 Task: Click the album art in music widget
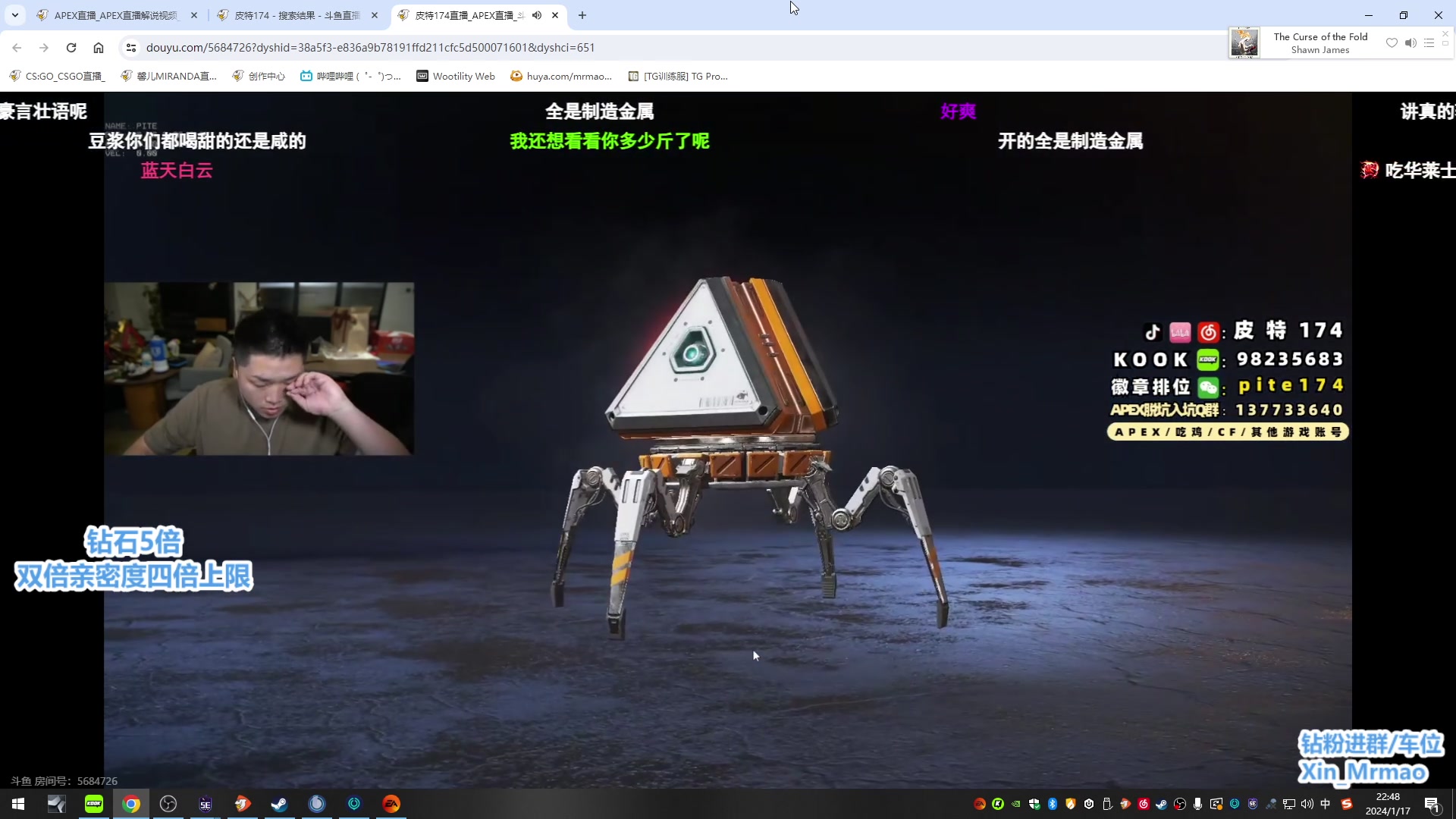coord(1244,42)
